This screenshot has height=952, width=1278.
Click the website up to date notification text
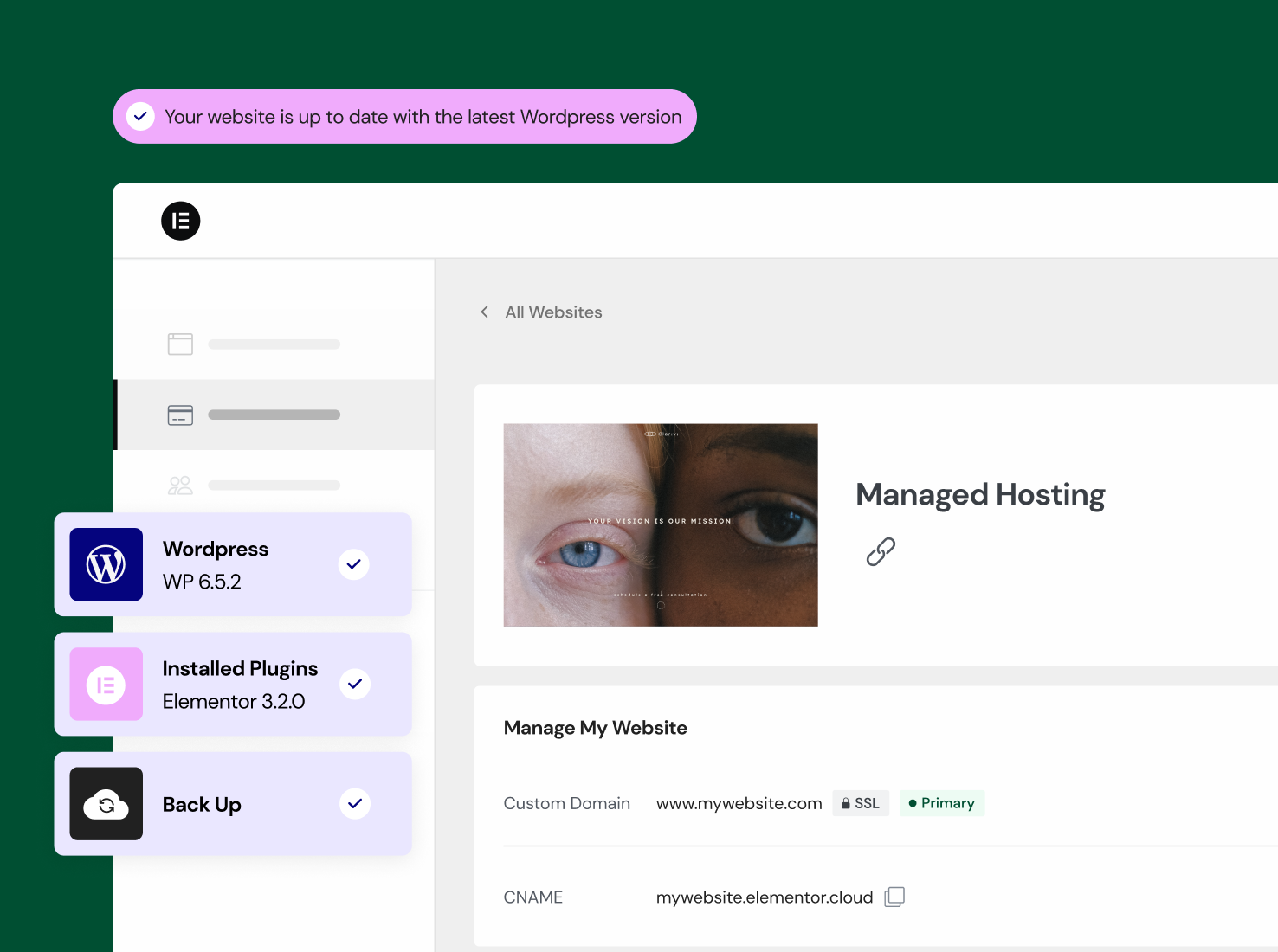point(423,117)
